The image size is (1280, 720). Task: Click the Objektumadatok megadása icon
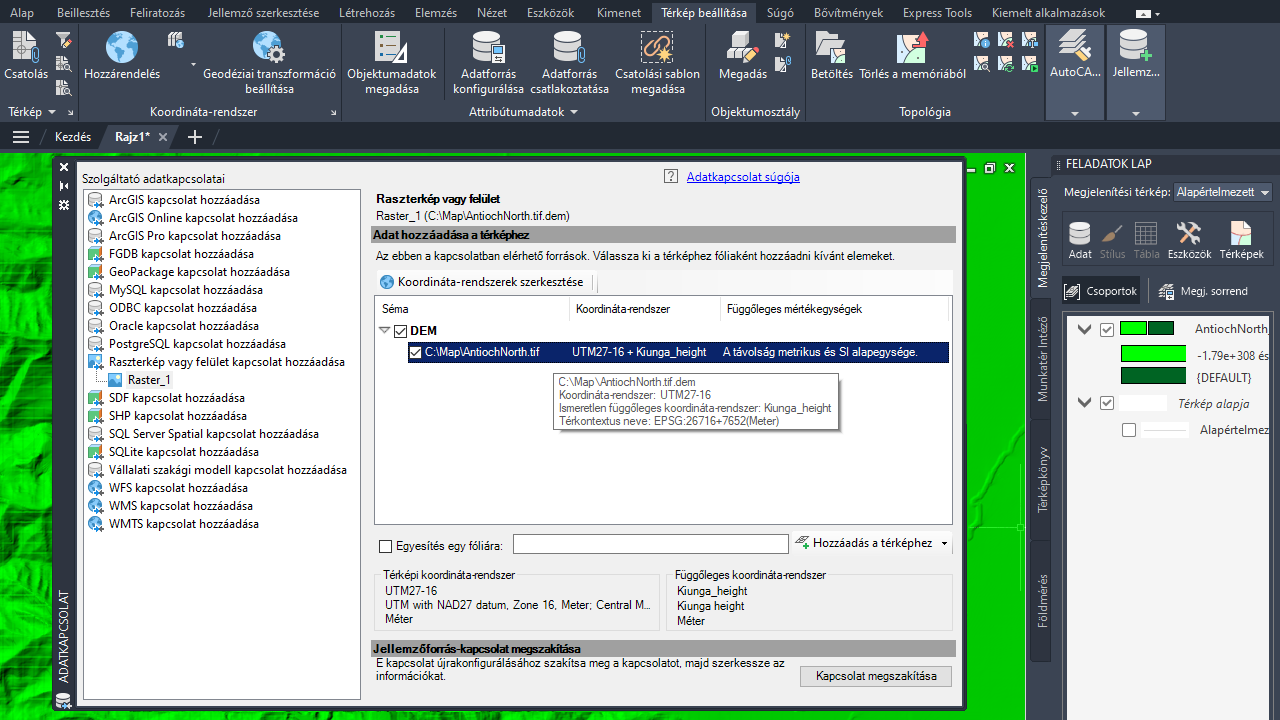point(391,62)
